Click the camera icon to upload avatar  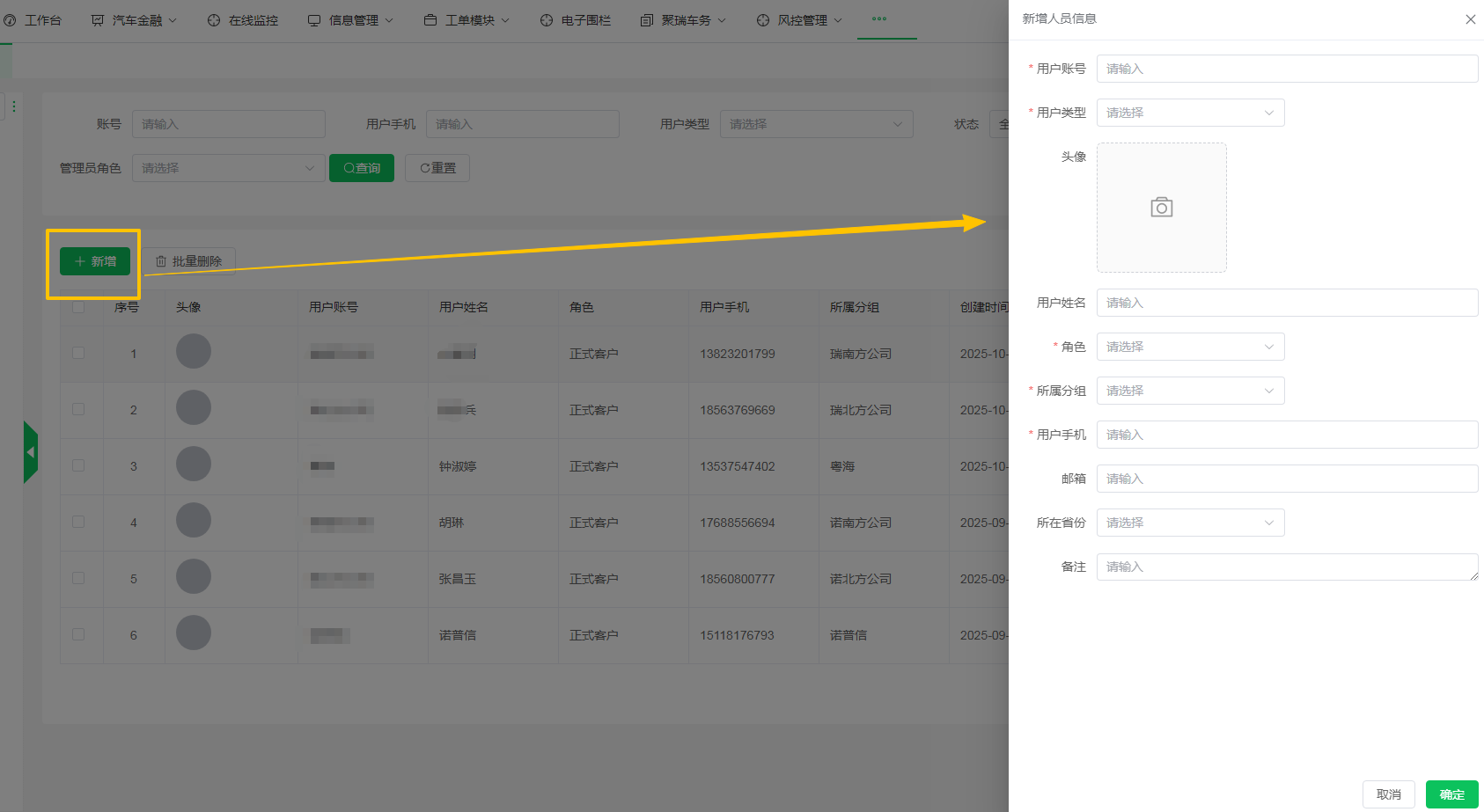1161,208
